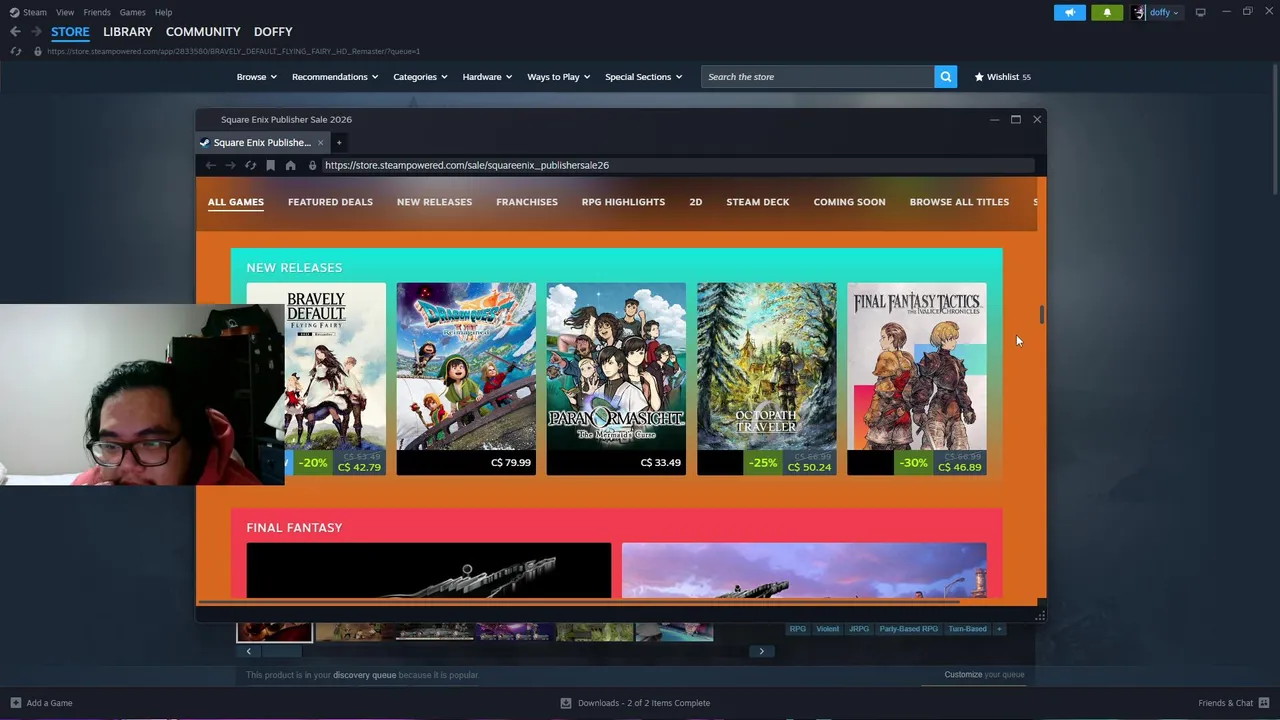This screenshot has width=1280, height=720.
Task: Click the Customize your queue link
Action: pos(984,674)
